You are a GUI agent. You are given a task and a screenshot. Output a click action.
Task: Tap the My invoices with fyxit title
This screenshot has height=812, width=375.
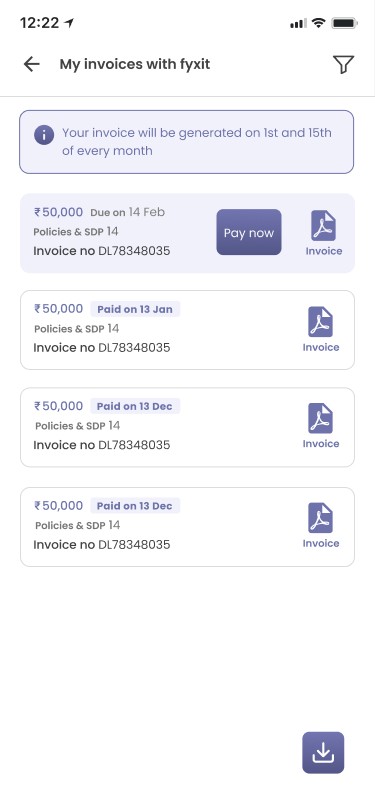click(x=135, y=64)
